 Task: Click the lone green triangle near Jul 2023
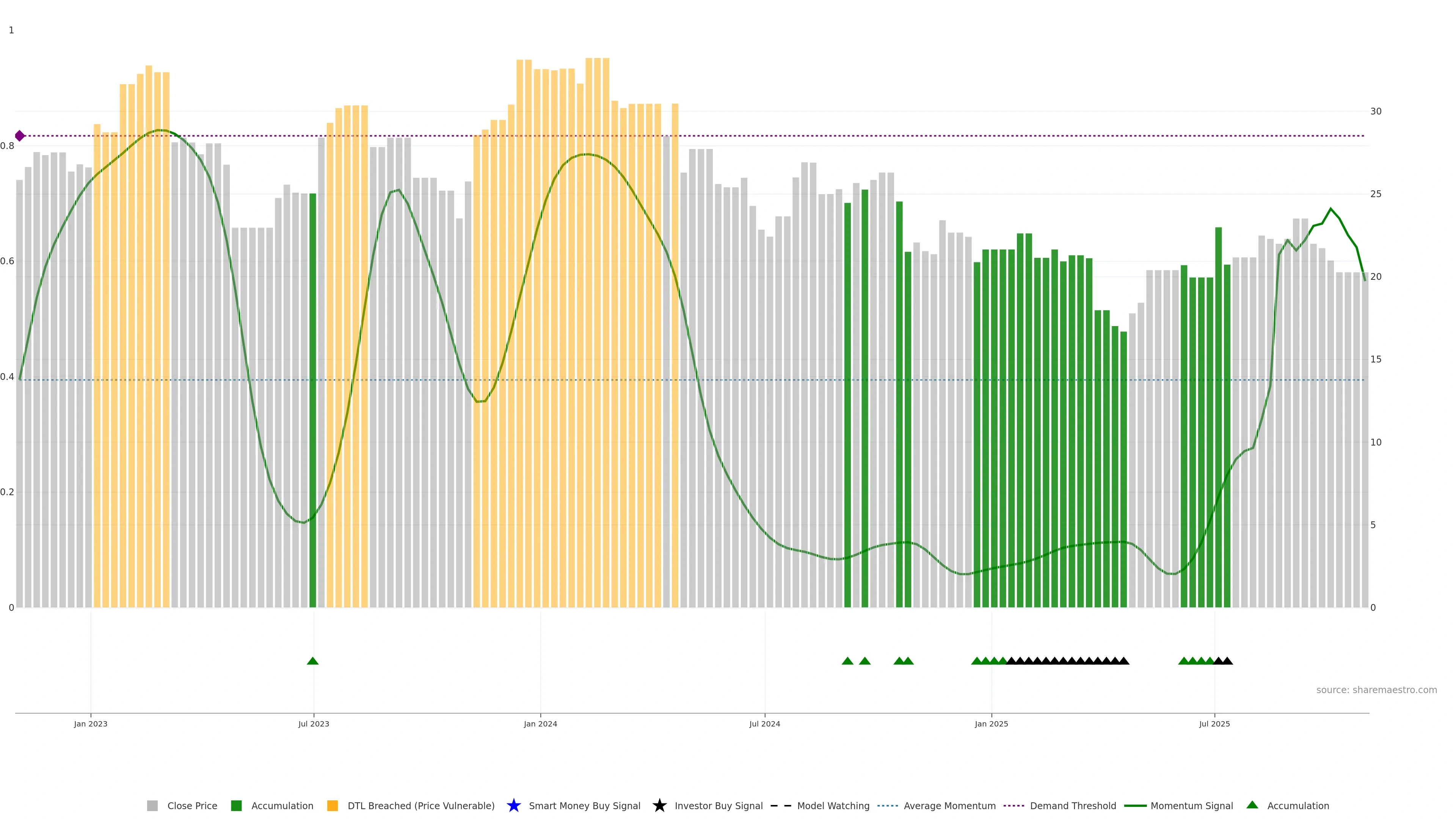pyautogui.click(x=312, y=661)
